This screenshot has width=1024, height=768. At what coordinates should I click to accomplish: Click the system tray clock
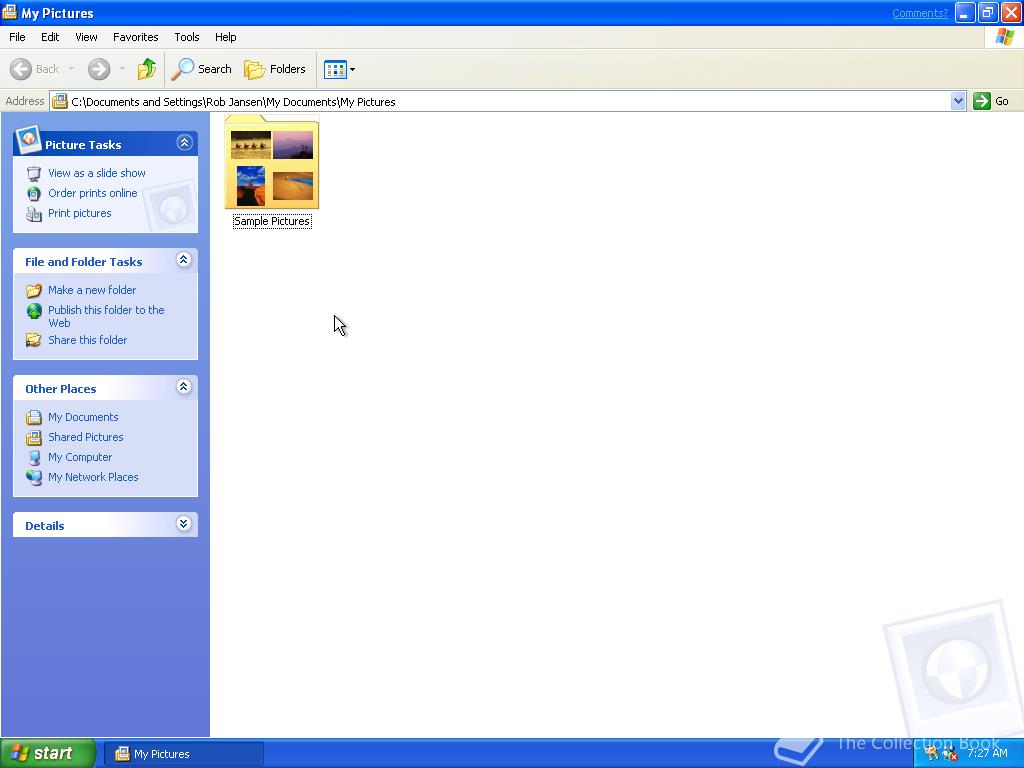point(987,753)
